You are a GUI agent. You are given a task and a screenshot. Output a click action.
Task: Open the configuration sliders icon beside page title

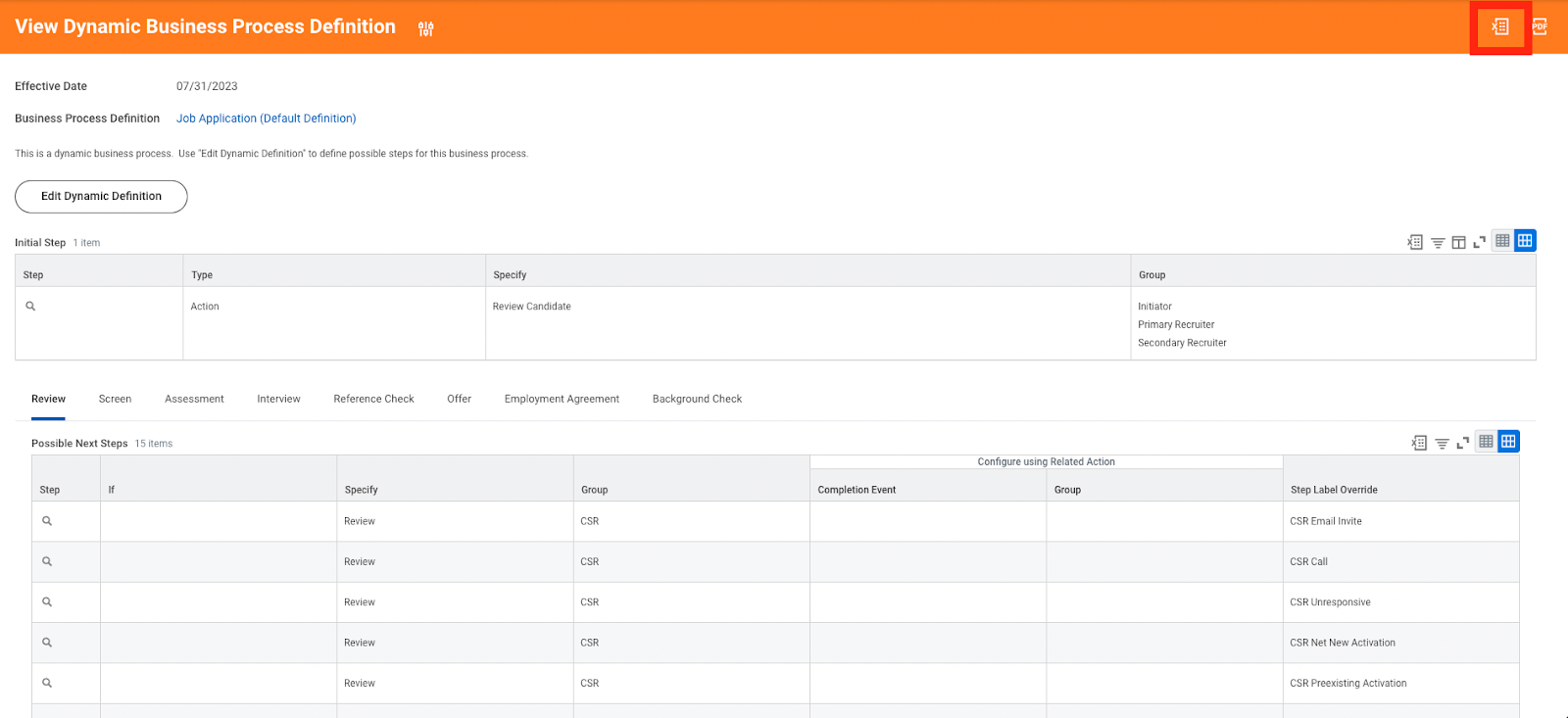click(x=425, y=28)
